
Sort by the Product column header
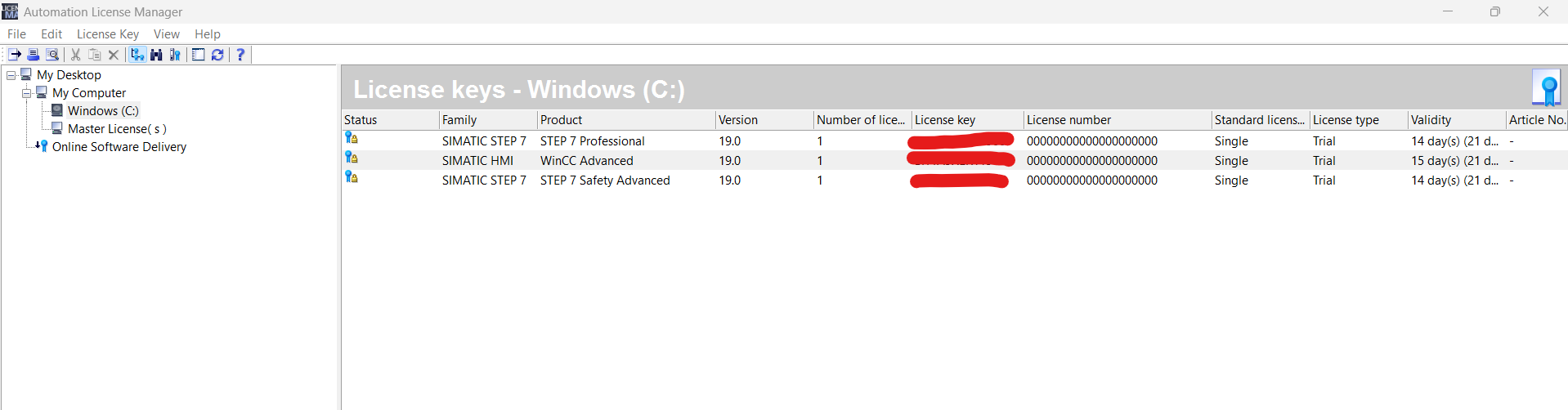click(x=626, y=120)
